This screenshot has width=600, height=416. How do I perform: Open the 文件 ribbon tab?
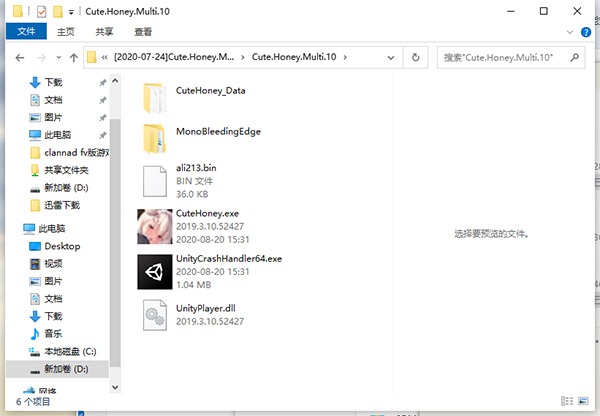[26, 31]
